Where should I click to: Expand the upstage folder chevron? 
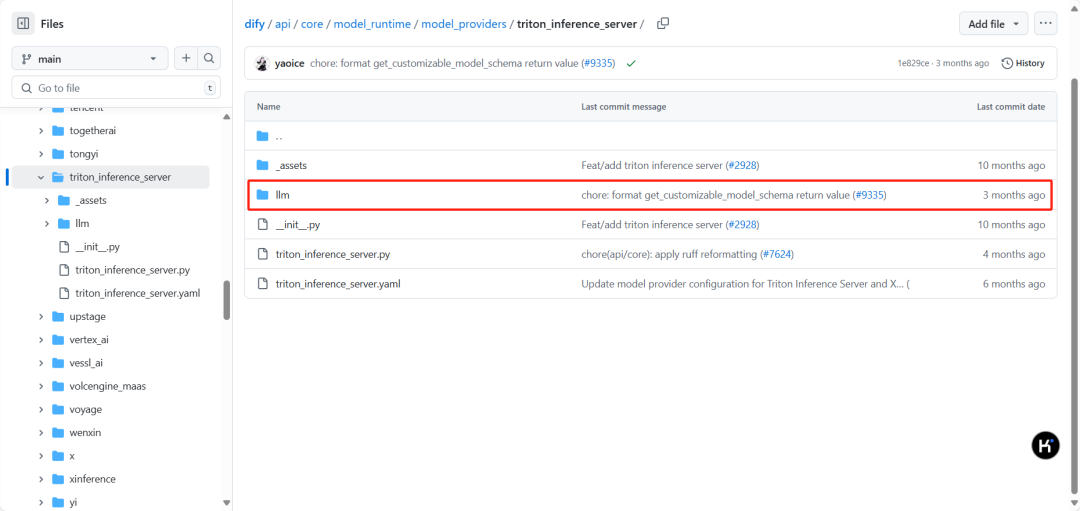coord(41,317)
